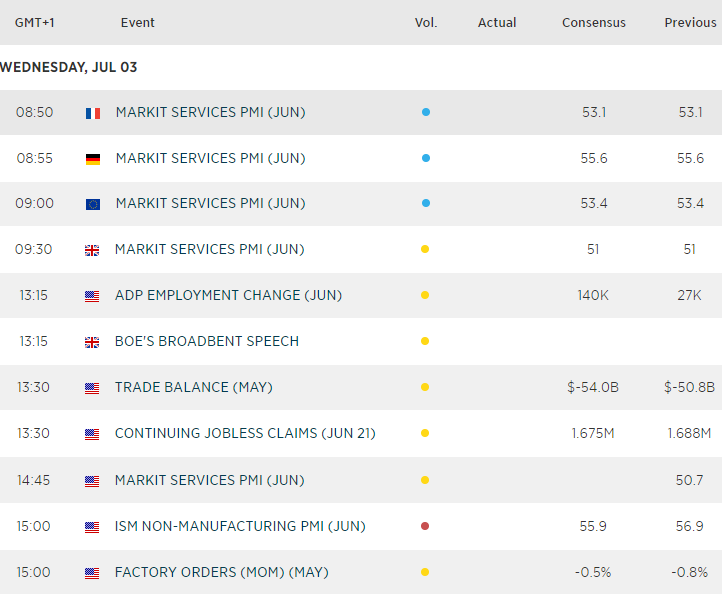Click red volatility dot for ISM Non-Manufacturing PMI
The width and height of the screenshot is (722, 595).
425,526
